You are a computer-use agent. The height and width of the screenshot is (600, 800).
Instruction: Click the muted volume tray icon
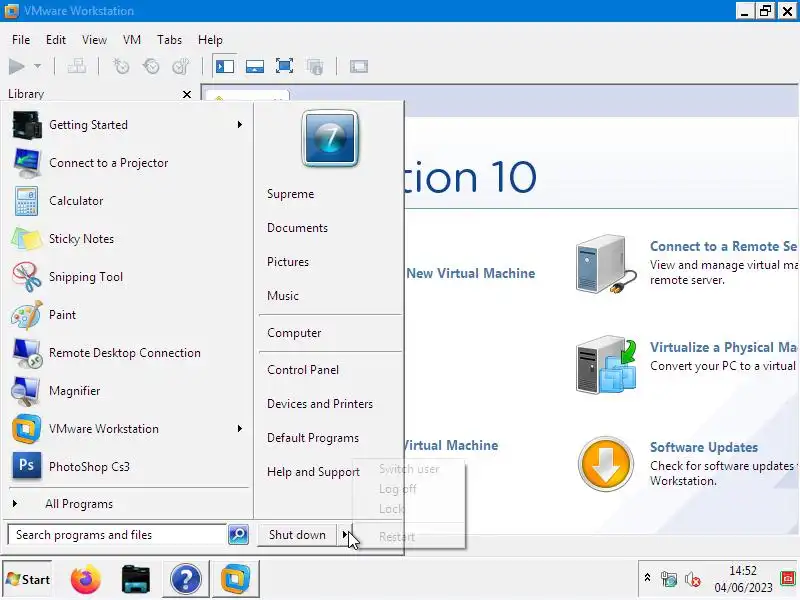(692, 579)
